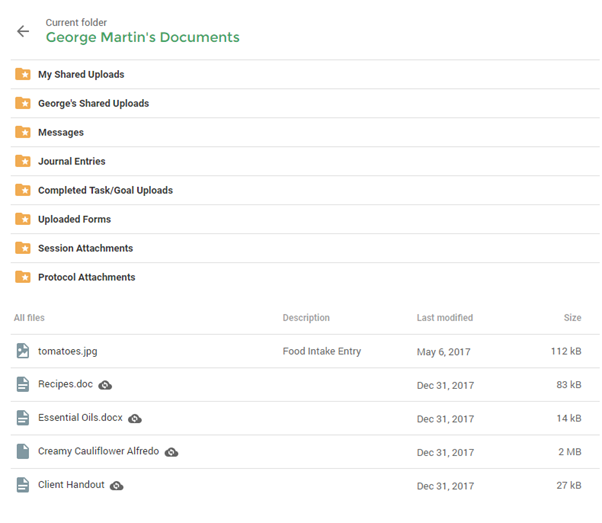Click cloud icon next to Recipes.doc
This screenshot has height=523, width=602.
point(105,385)
